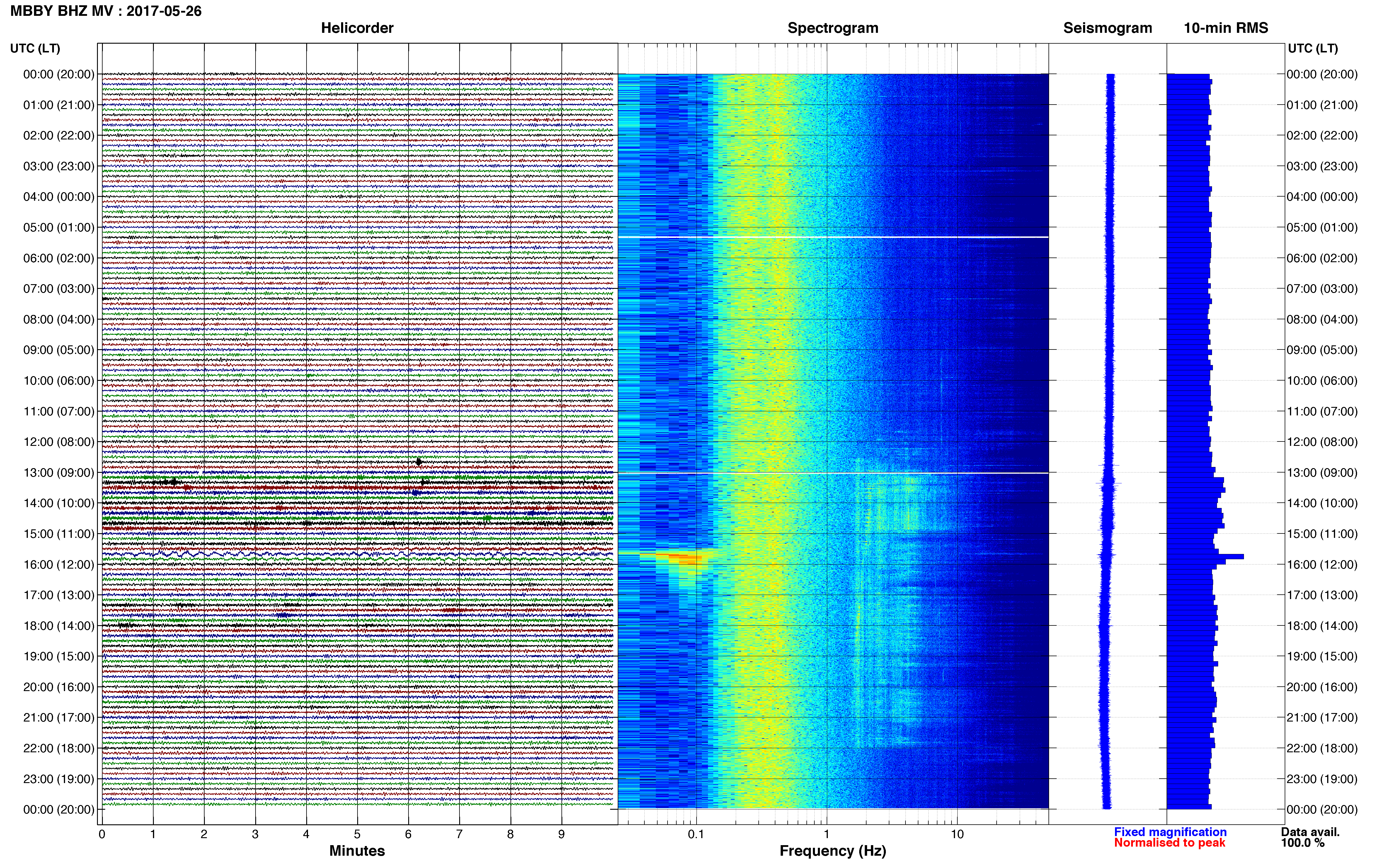
Task: Click the "Spectrogram" panel heading
Action: click(833, 28)
